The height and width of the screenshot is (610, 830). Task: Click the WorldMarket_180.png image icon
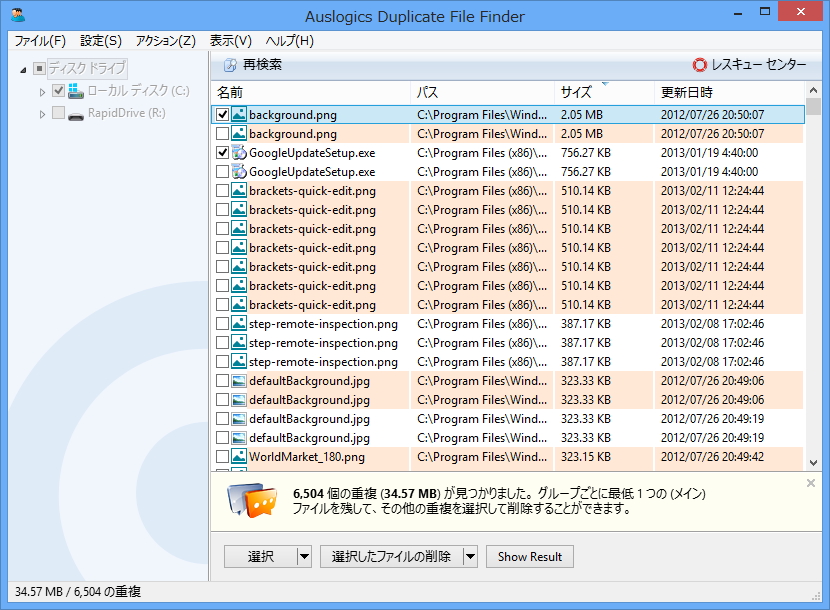pos(239,456)
